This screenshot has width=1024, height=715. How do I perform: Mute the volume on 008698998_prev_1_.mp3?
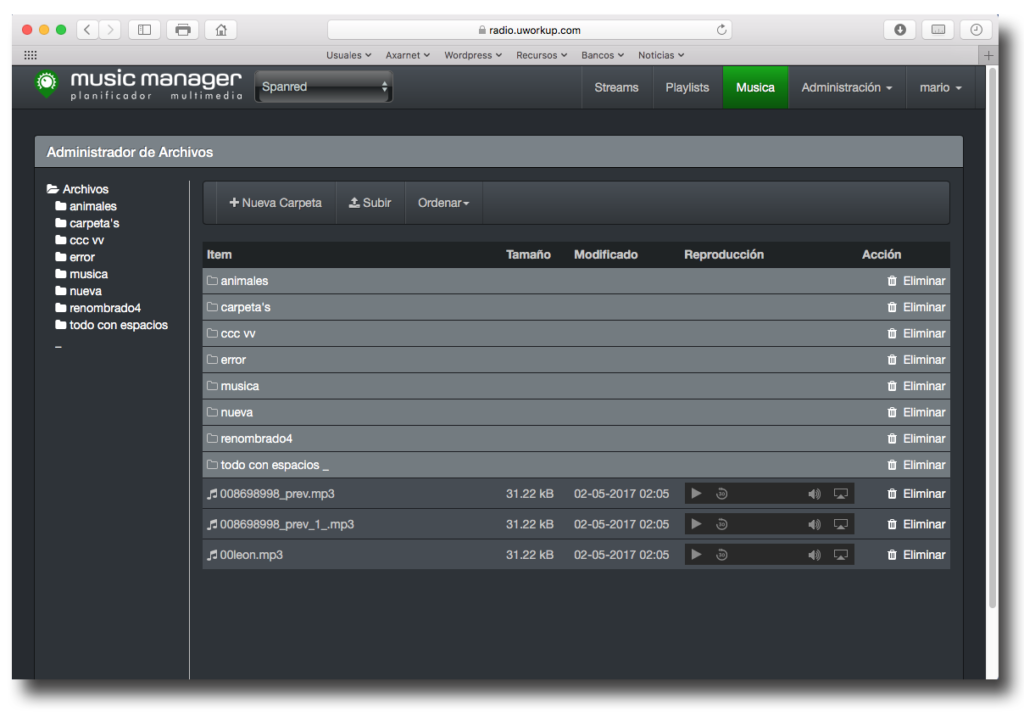pos(814,524)
